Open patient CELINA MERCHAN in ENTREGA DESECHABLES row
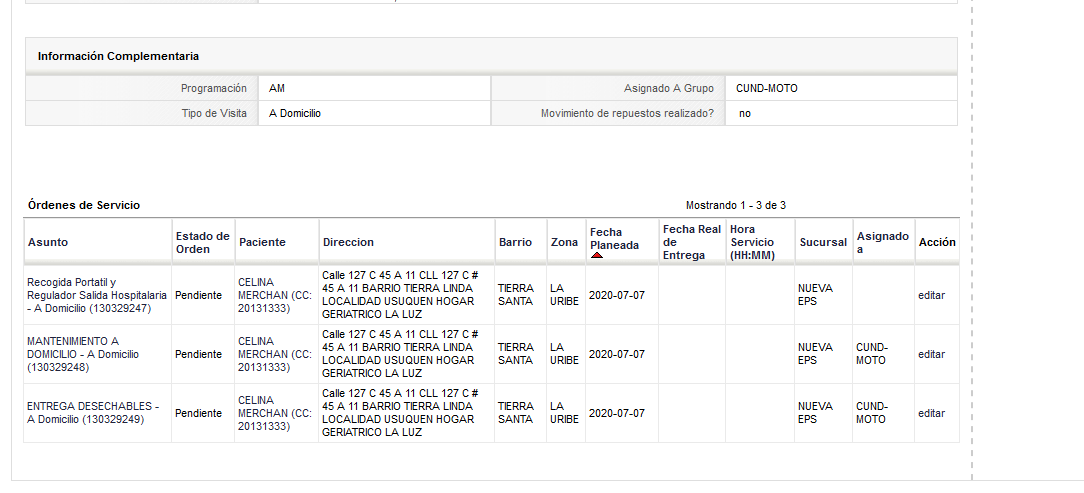Viewport: 1084px width, 493px height. (275, 413)
